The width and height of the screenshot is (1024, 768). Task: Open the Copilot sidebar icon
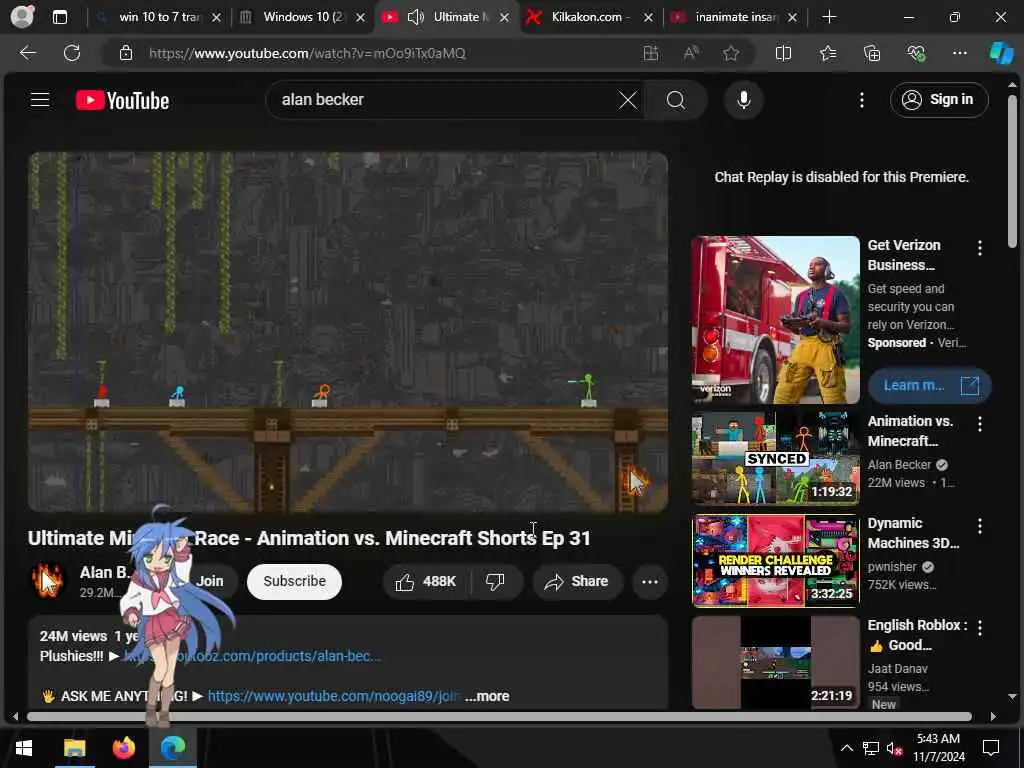(1001, 53)
